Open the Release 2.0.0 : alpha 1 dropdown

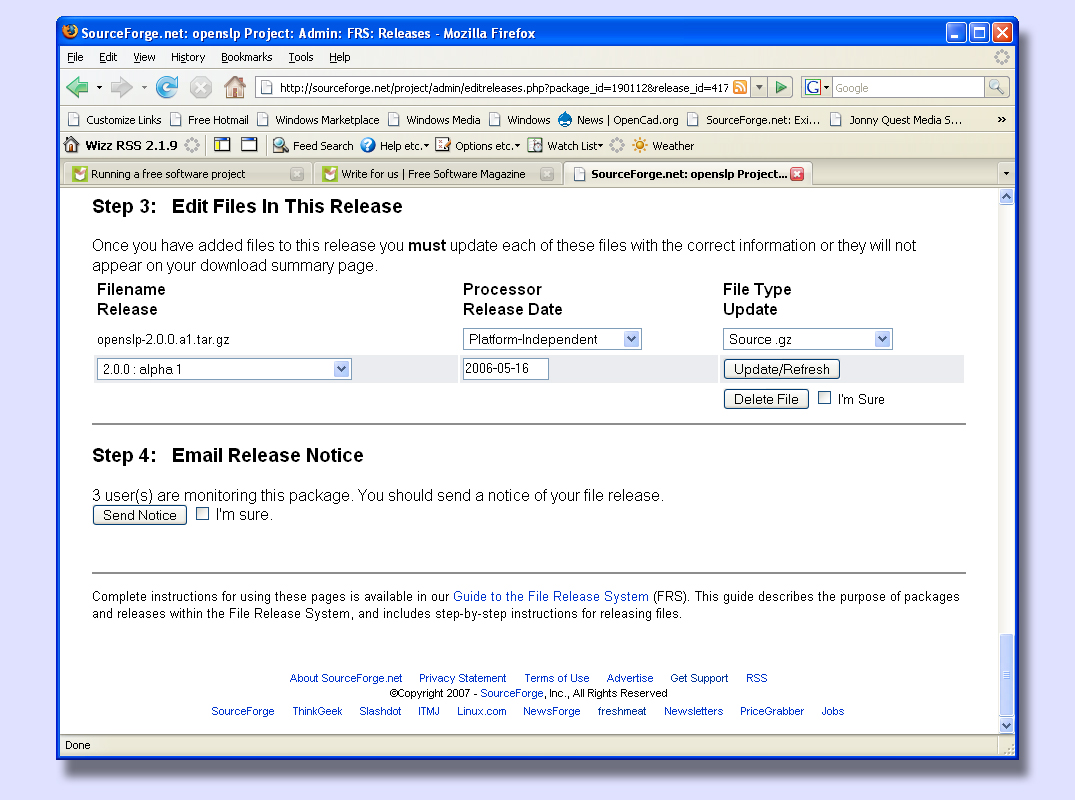pos(341,369)
